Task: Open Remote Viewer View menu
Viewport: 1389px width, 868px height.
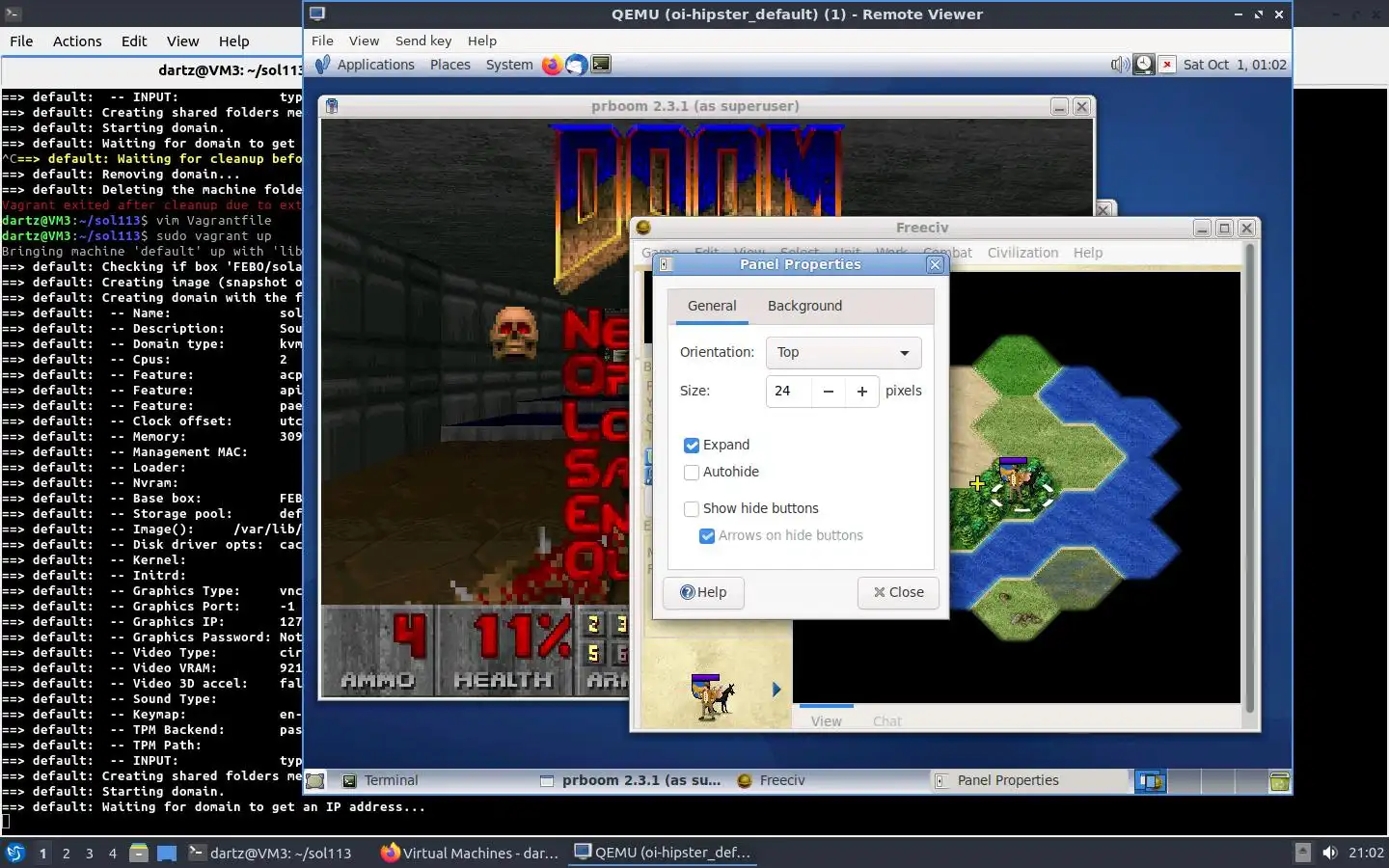Action: point(364,41)
